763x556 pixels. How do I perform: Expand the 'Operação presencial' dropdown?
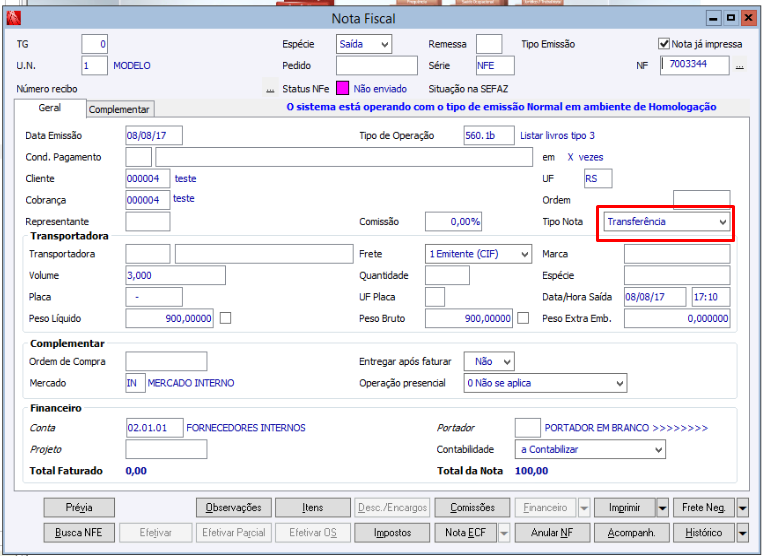(x=545, y=383)
